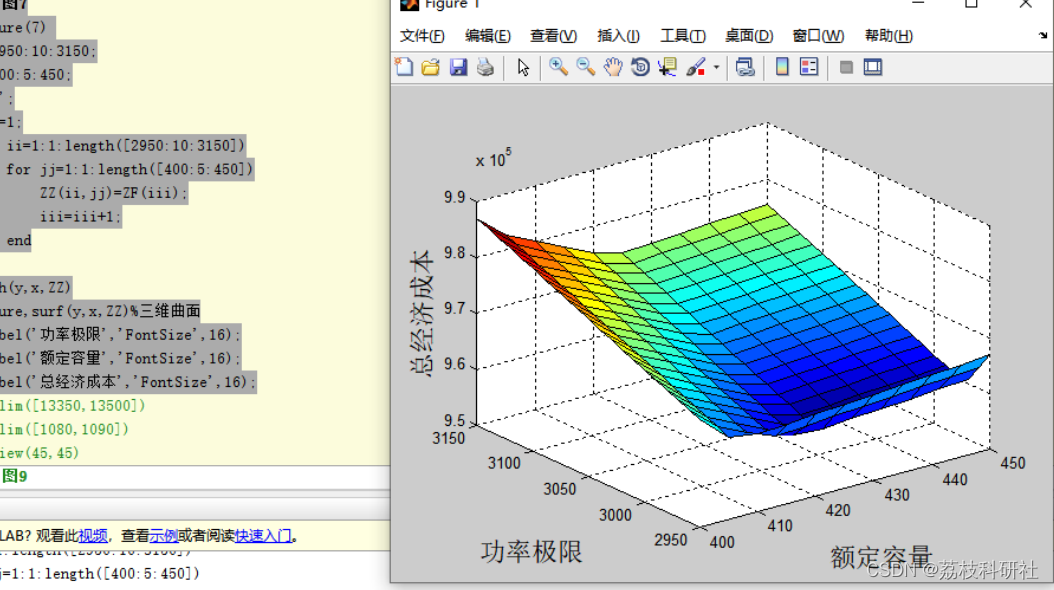Open the 快速入门 link

[263, 536]
